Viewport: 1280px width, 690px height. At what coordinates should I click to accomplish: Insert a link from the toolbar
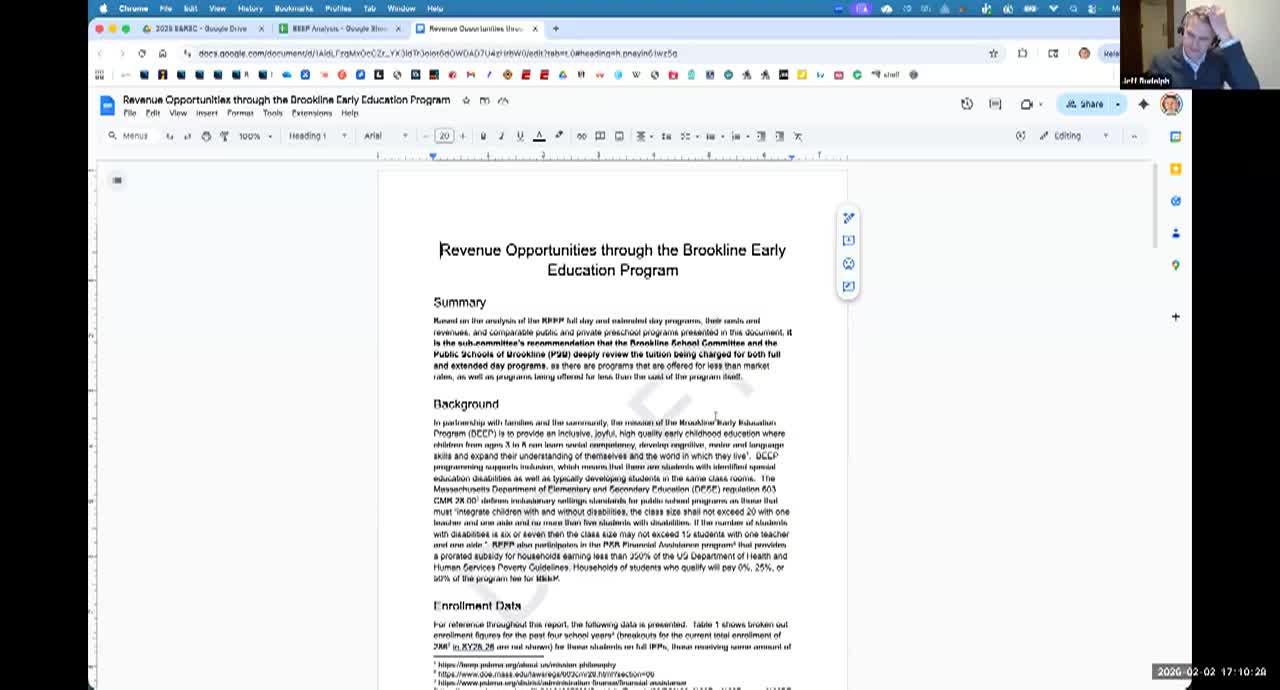point(581,136)
